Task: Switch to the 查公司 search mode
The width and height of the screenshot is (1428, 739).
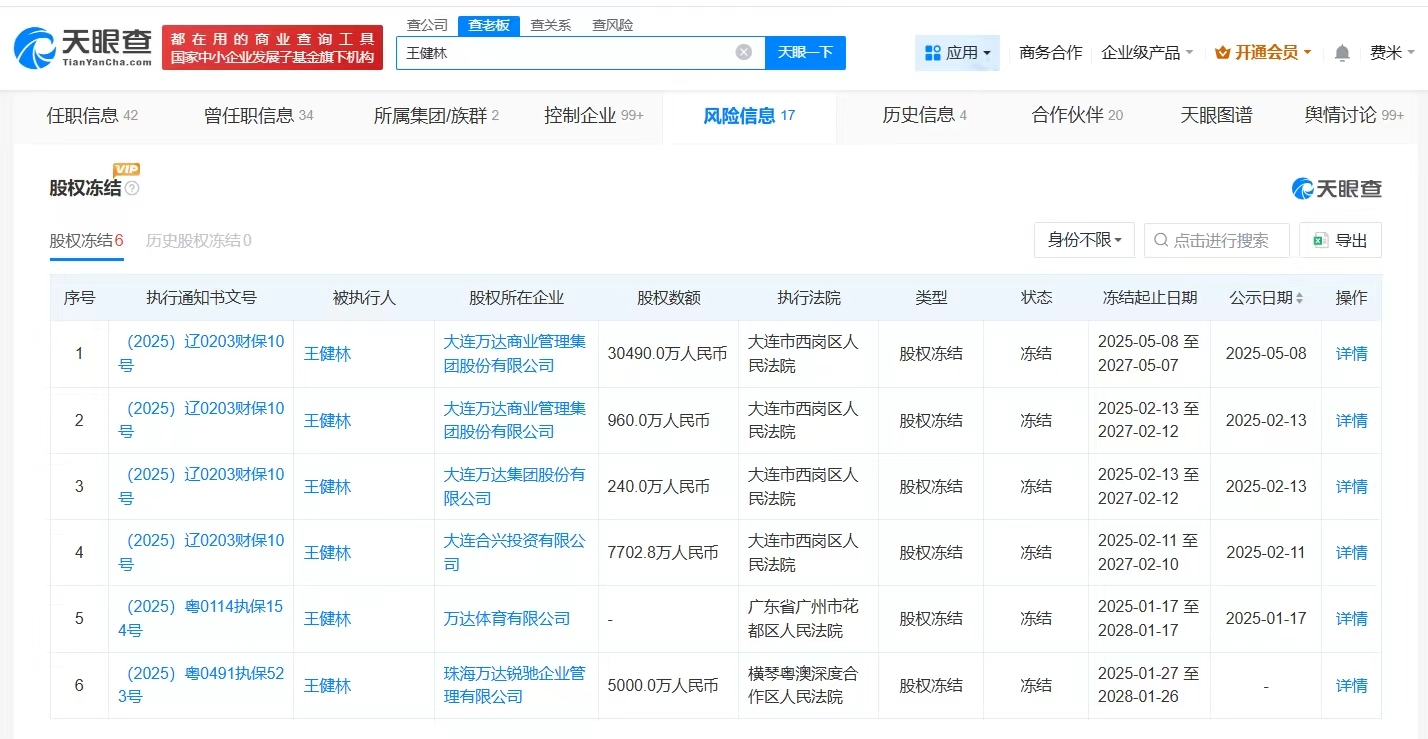Action: (x=427, y=25)
